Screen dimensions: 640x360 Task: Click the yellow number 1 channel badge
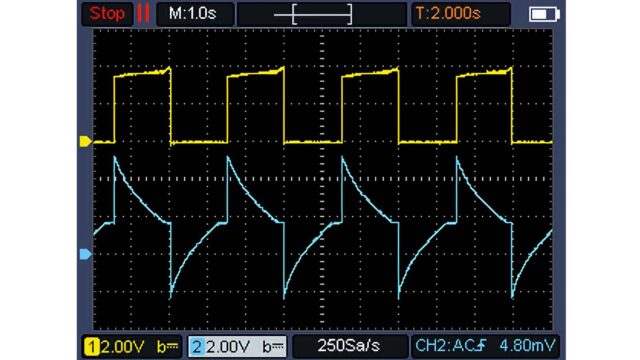click(x=92, y=347)
